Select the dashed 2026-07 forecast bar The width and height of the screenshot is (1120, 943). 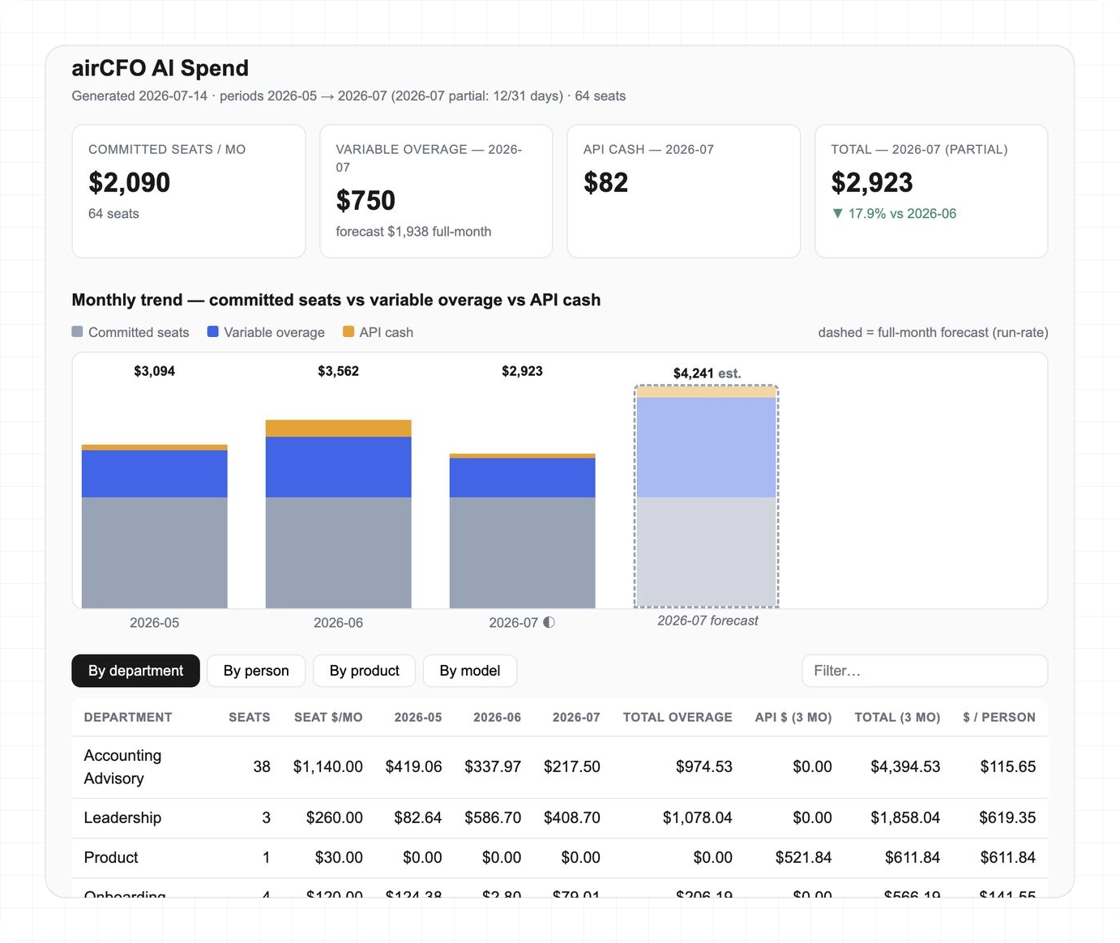coord(706,497)
